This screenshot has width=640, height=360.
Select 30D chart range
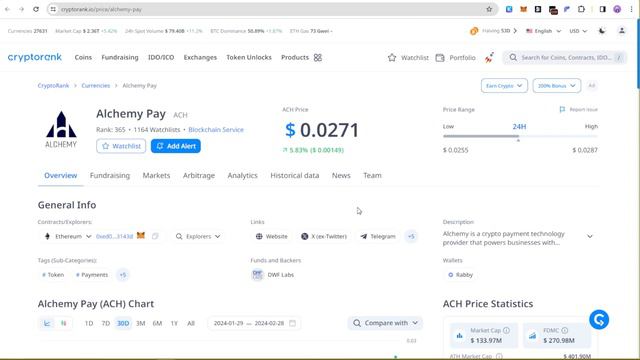click(123, 323)
